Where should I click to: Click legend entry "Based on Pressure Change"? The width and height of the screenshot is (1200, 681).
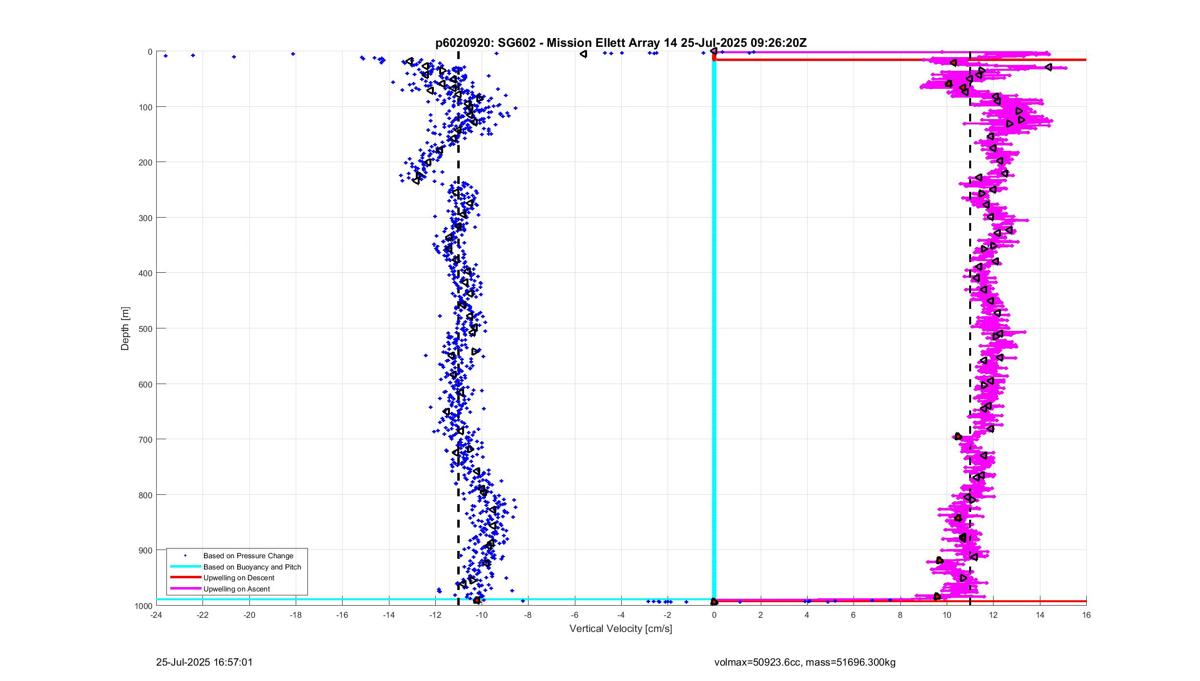248,555
